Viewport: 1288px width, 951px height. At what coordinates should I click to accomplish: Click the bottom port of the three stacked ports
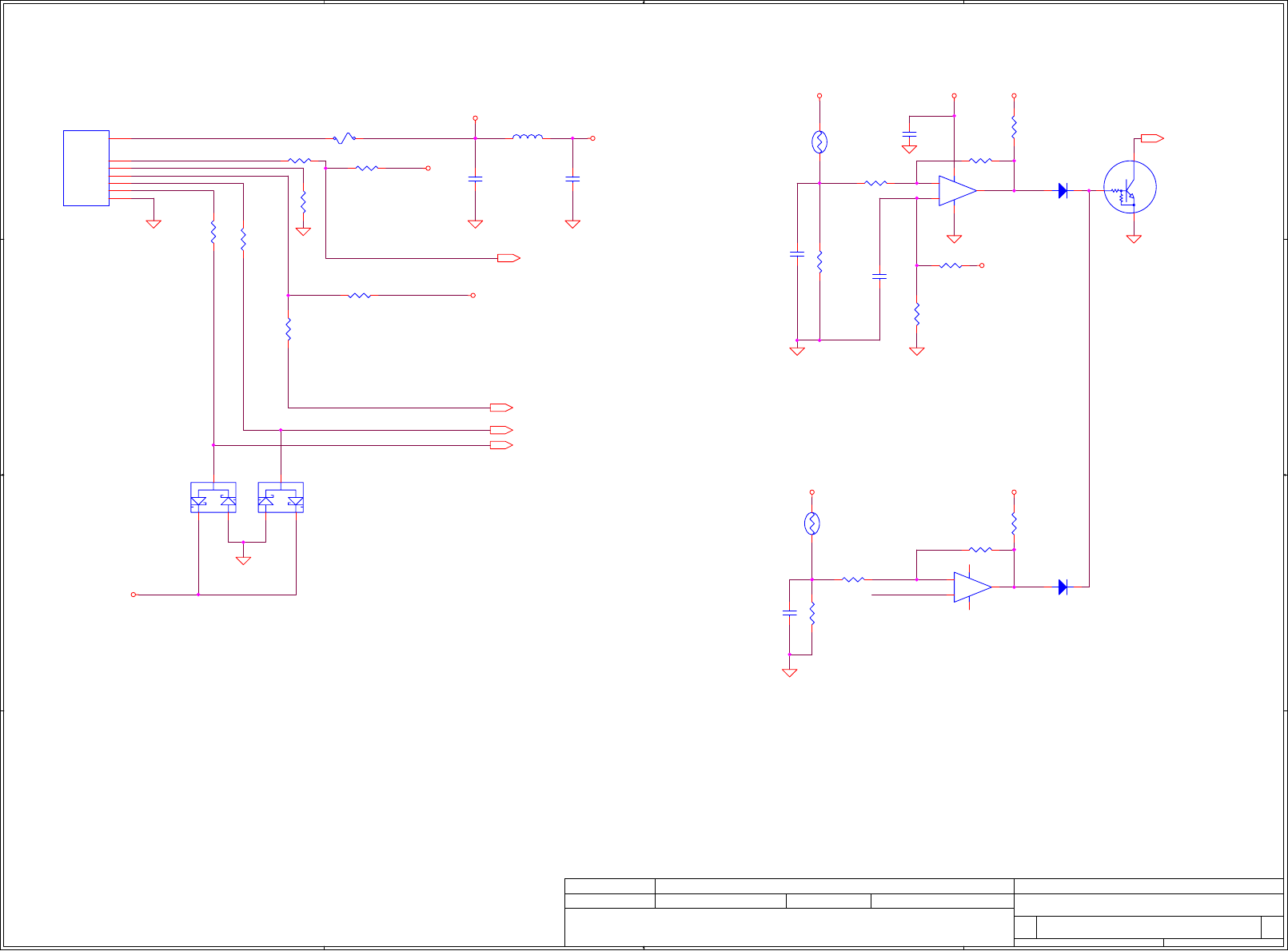click(x=501, y=445)
